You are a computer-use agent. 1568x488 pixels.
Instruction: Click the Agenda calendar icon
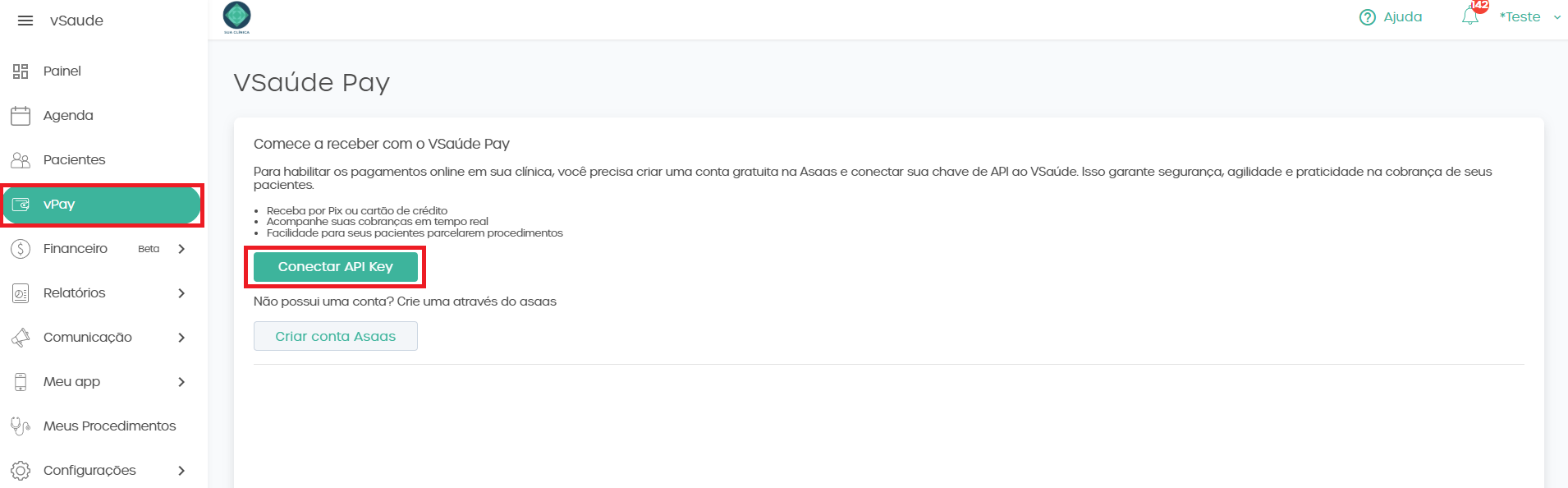(x=21, y=116)
